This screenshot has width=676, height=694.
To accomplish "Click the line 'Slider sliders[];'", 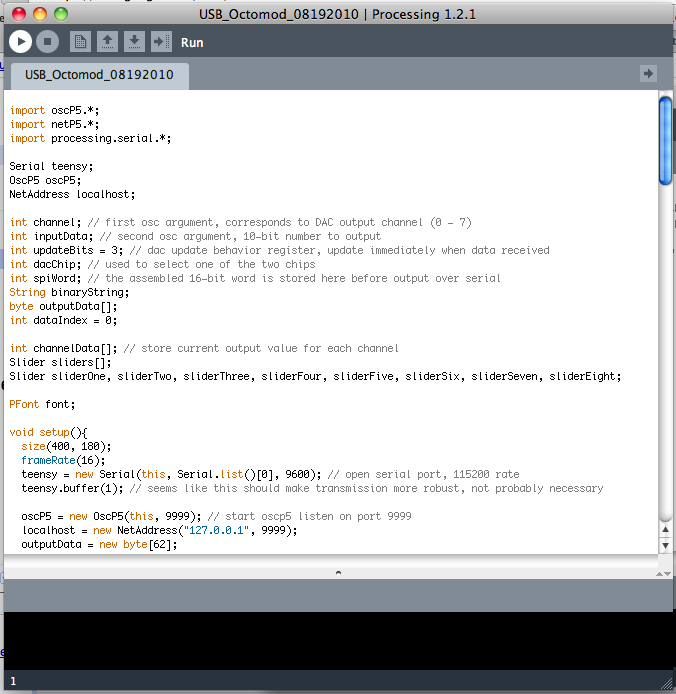I will pyautogui.click(x=60, y=362).
